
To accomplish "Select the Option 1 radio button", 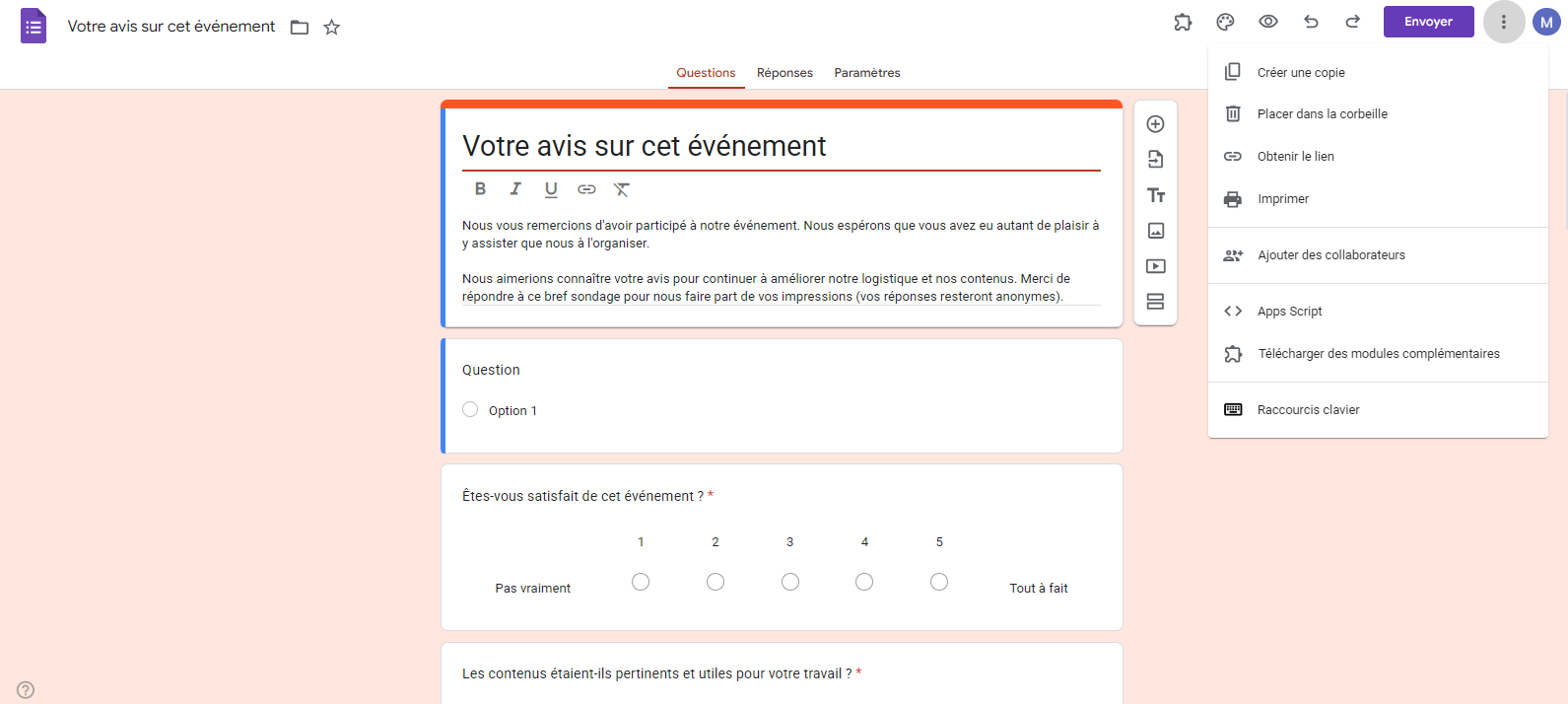I will 470,409.
